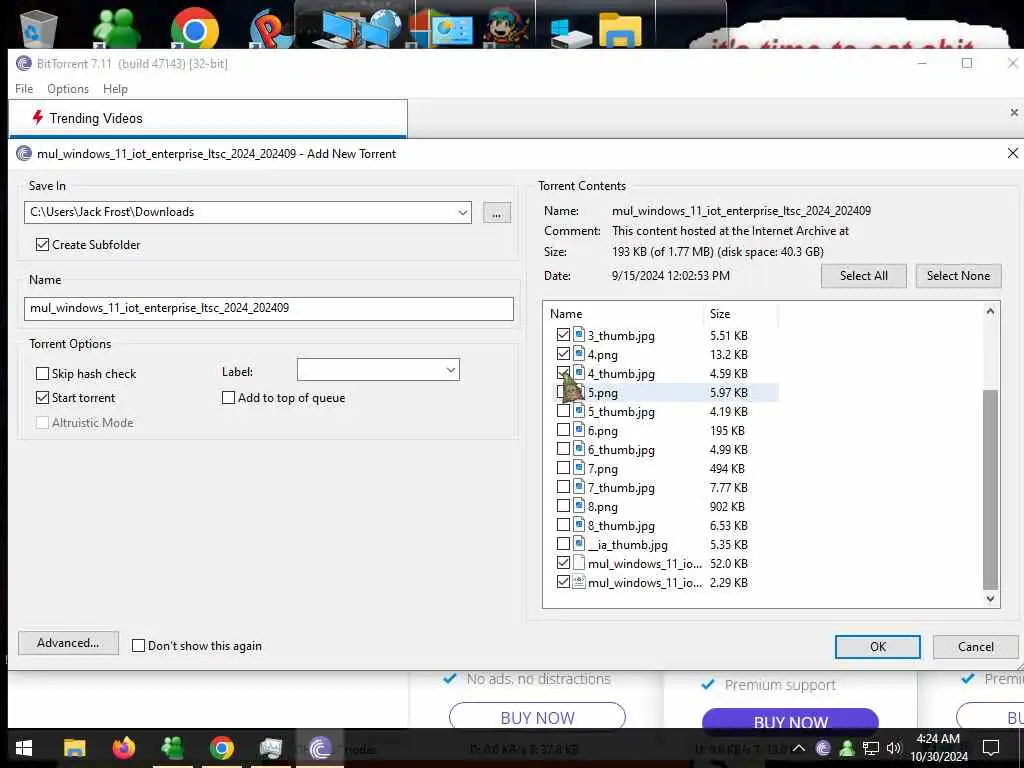Screen dimensions: 1024x768
Task: Check the 7.png file checkbox
Action: (x=563, y=468)
